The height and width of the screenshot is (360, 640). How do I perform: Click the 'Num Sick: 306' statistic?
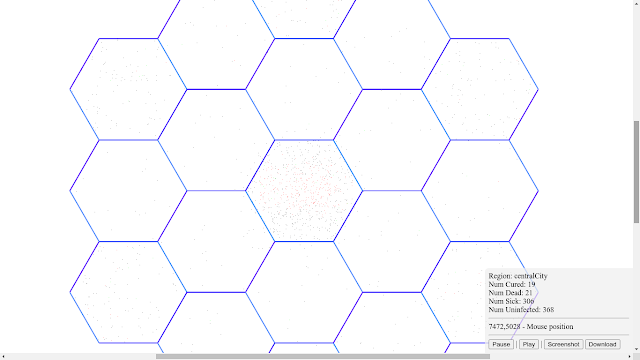[x=511, y=301]
